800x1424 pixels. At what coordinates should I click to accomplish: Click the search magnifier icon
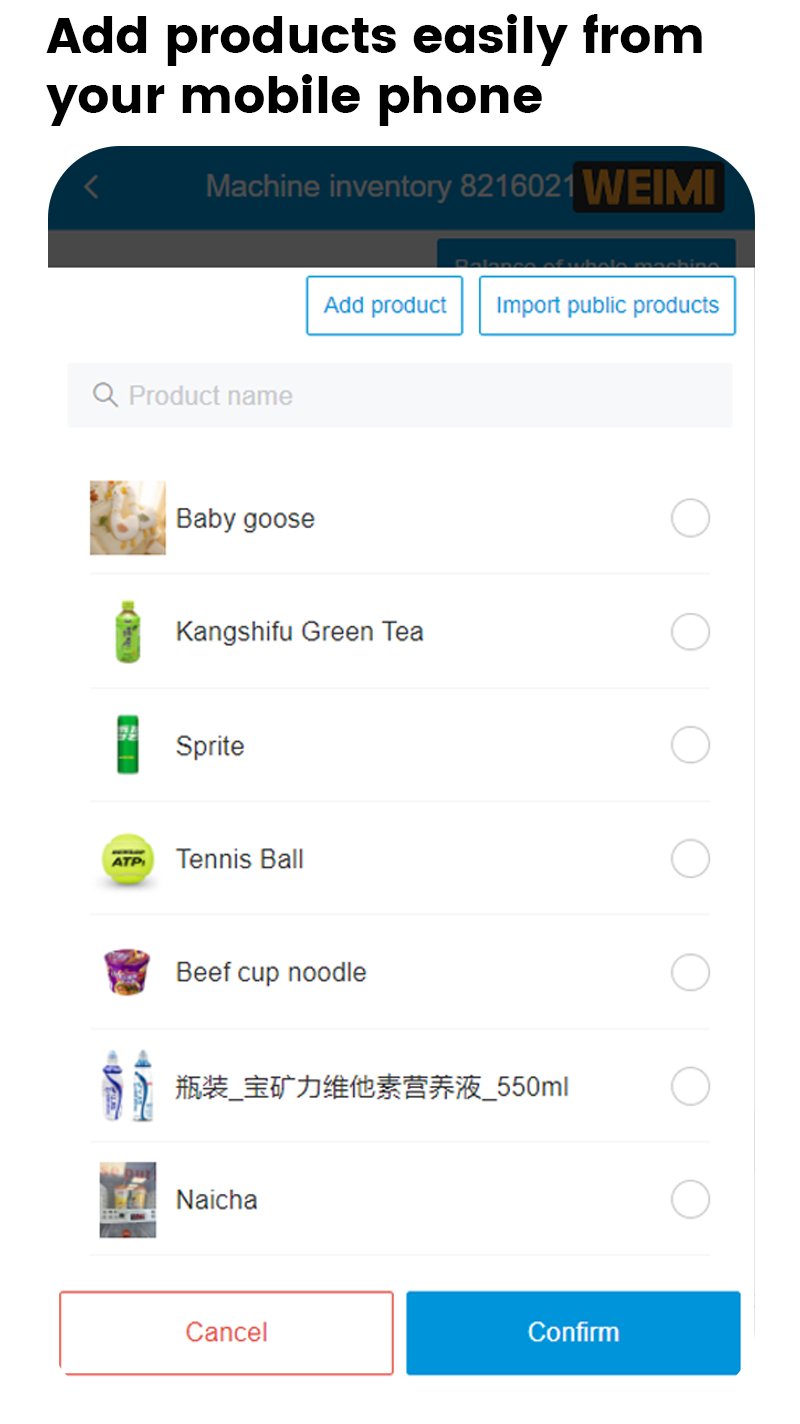(105, 395)
